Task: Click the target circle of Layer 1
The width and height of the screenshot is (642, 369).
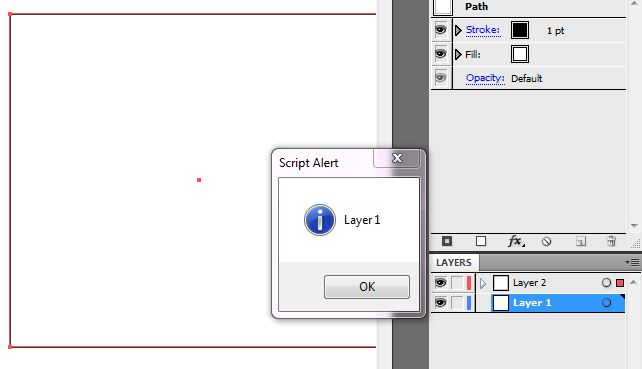Action: (x=606, y=303)
